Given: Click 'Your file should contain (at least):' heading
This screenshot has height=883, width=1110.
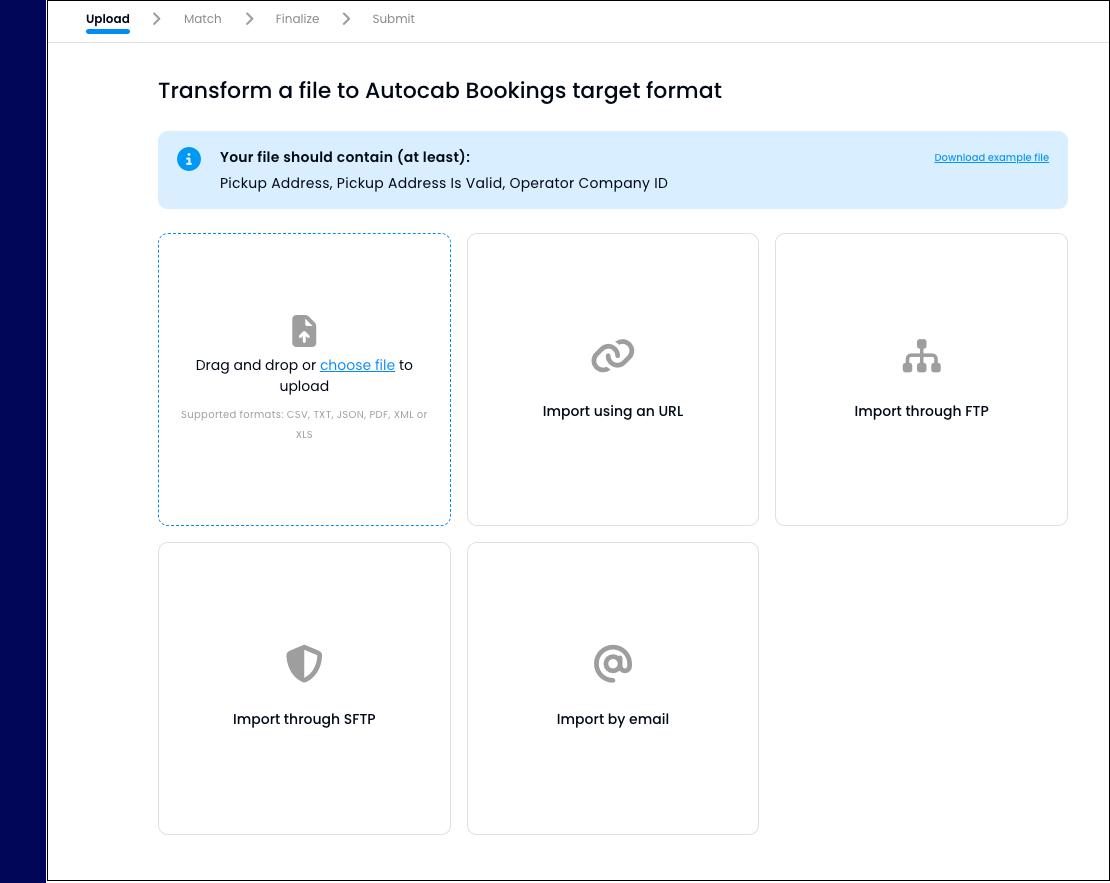Looking at the screenshot, I should (x=345, y=157).
